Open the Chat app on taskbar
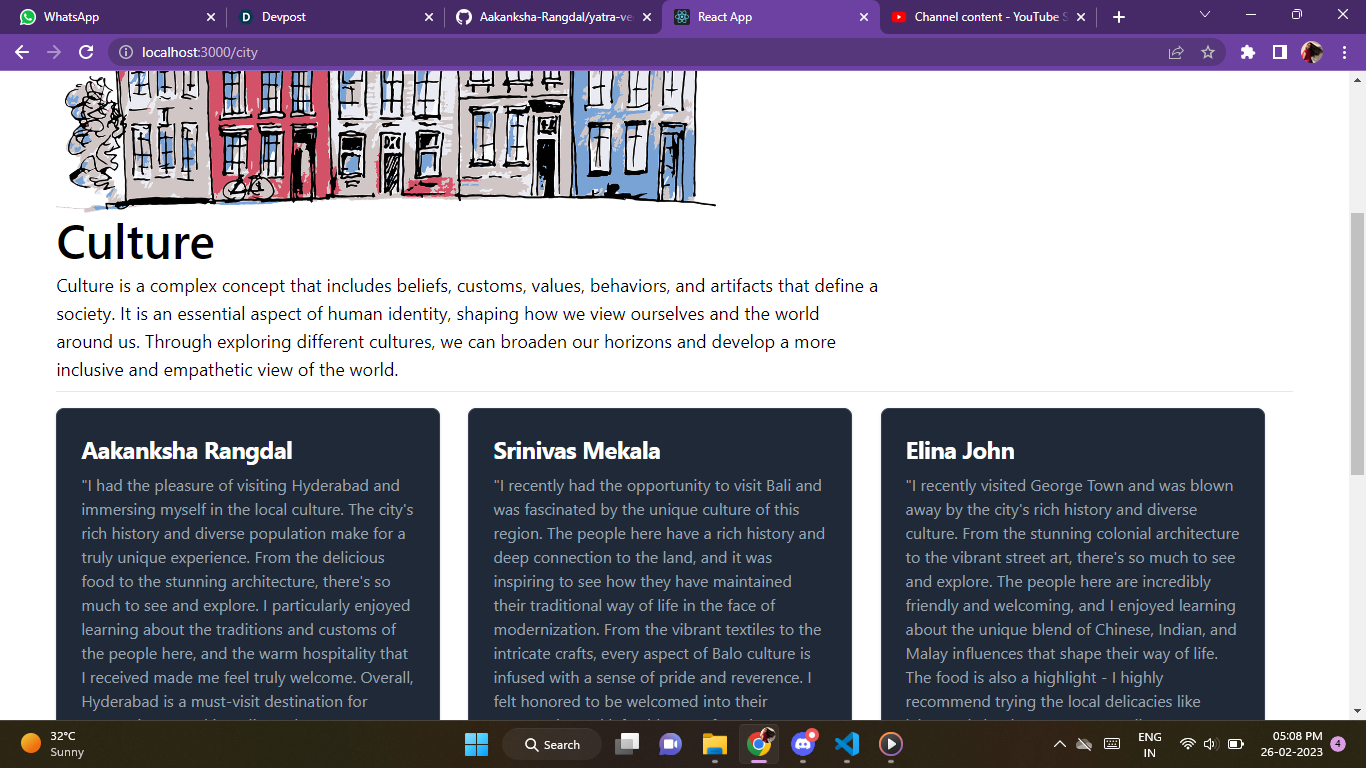Viewport: 1366px width, 768px height. point(670,744)
